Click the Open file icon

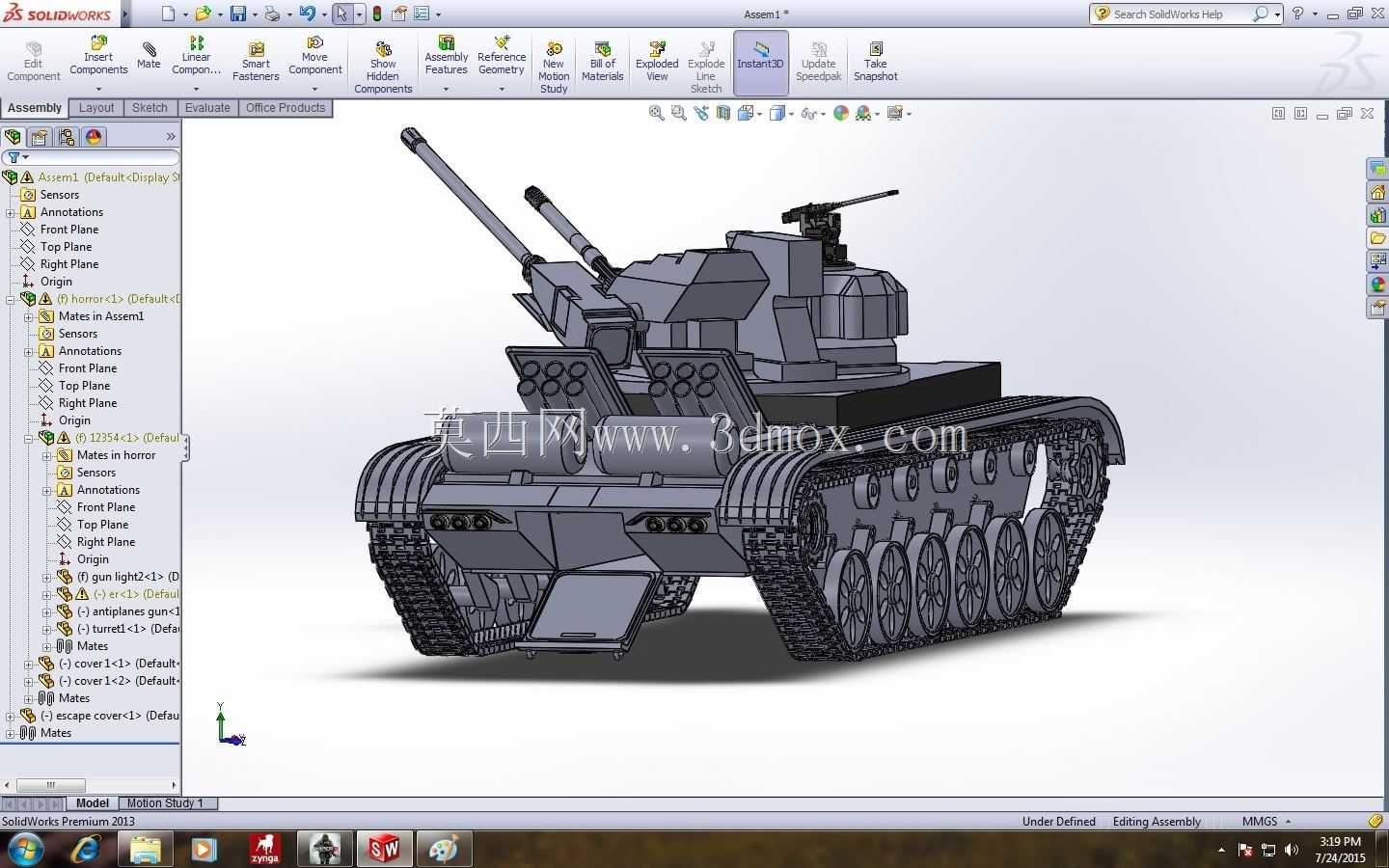[203, 14]
